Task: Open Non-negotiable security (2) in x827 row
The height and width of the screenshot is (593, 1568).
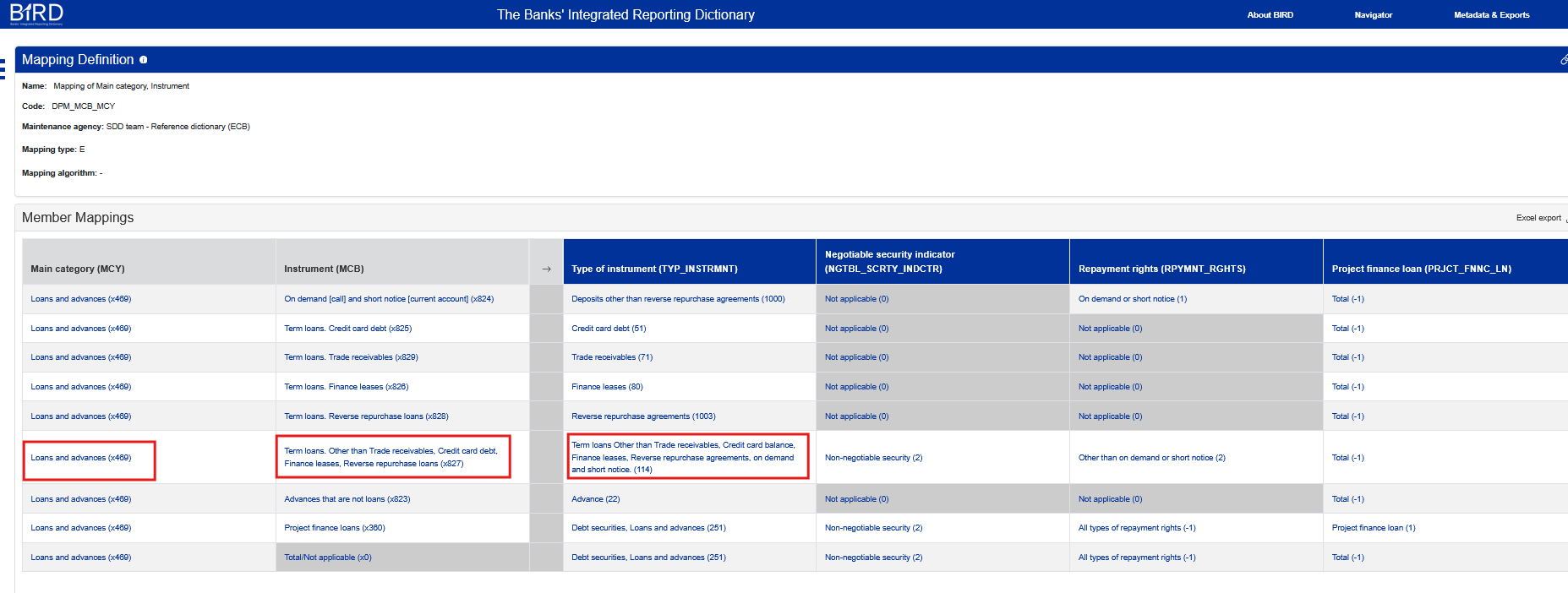Action: tap(873, 458)
